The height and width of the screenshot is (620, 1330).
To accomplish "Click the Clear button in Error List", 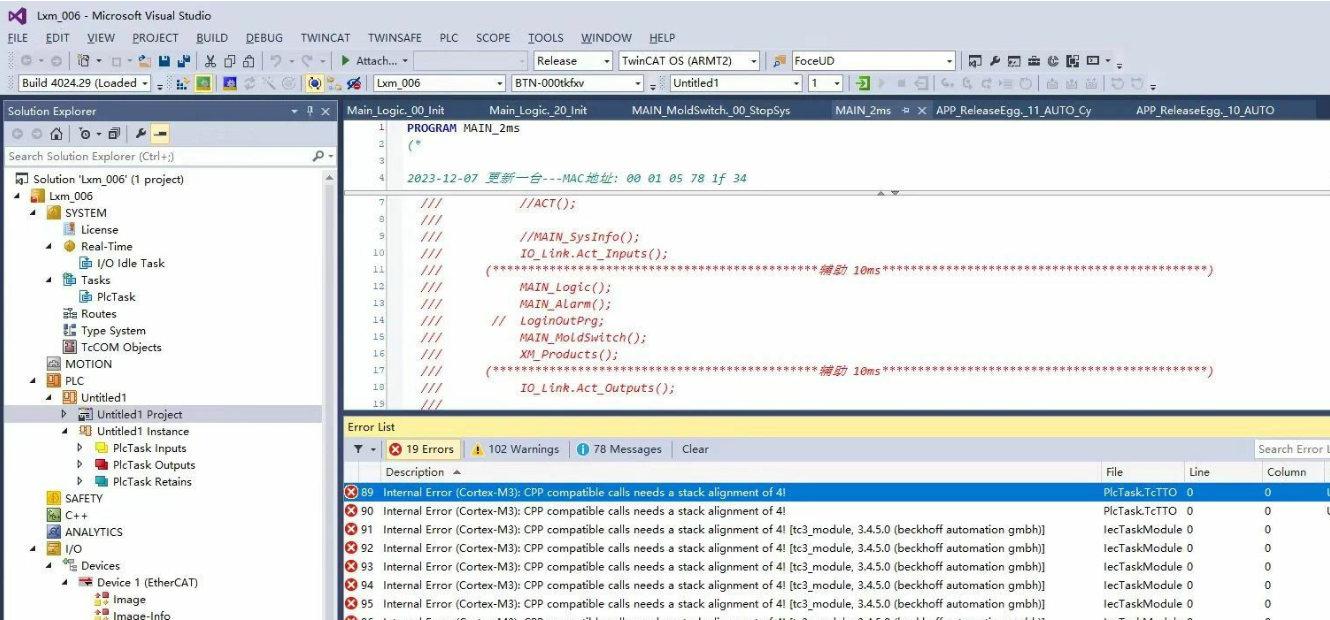I will click(x=695, y=449).
